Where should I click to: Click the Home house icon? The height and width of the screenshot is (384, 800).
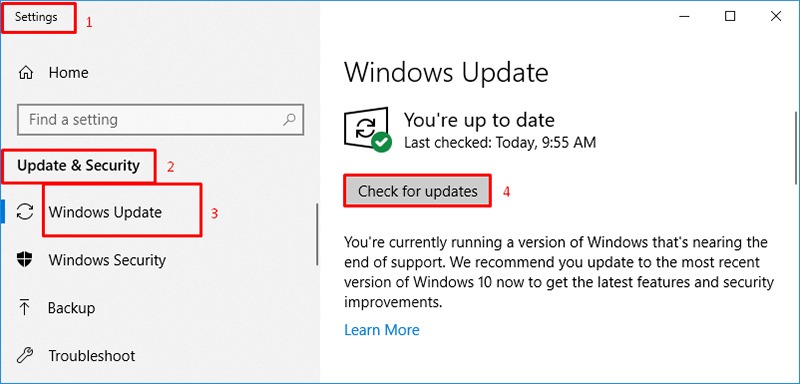[x=26, y=73]
